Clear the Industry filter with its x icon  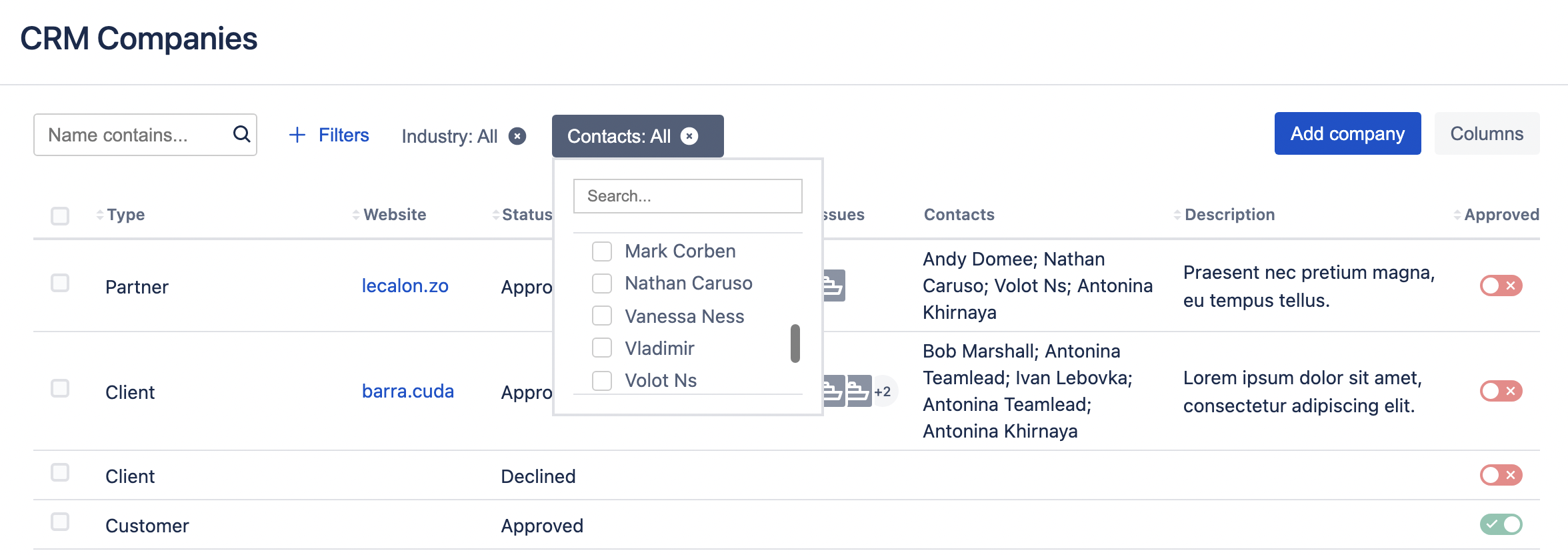click(517, 136)
